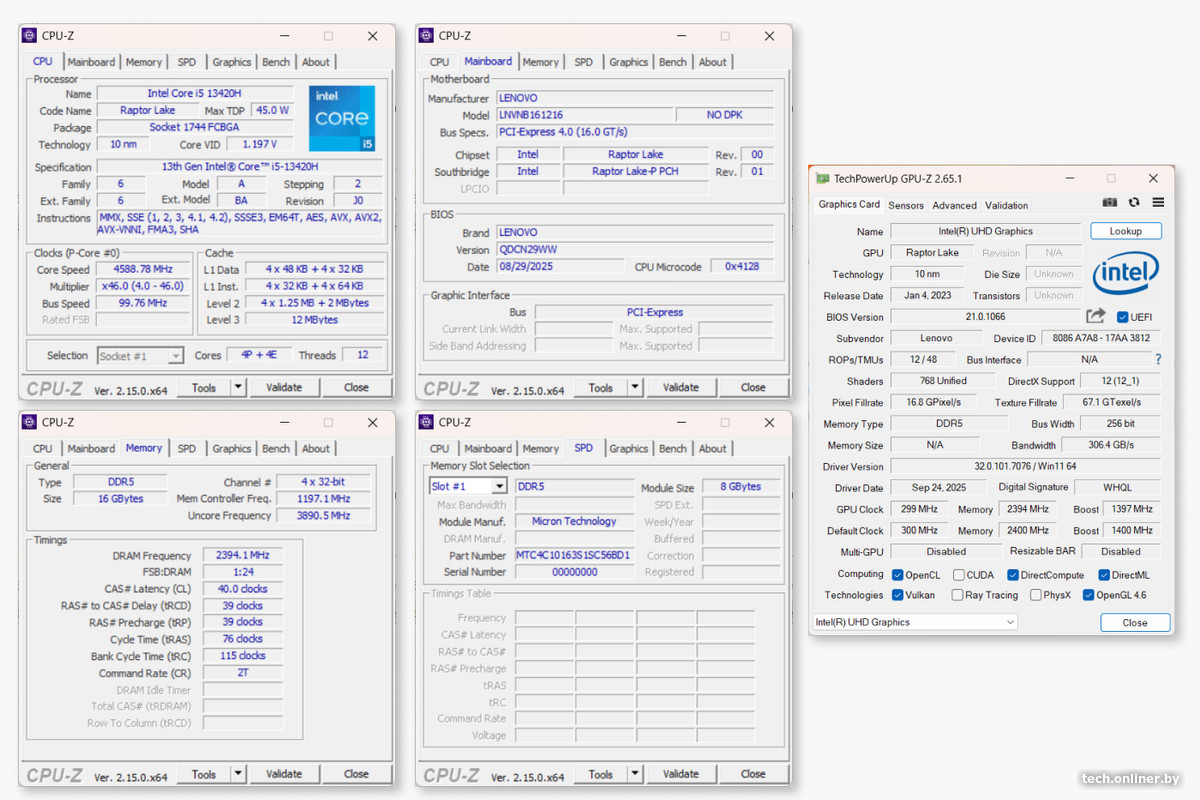Open the Bench tab in CPU-Z
Viewport: 1200px width, 800px height.
tap(276, 61)
